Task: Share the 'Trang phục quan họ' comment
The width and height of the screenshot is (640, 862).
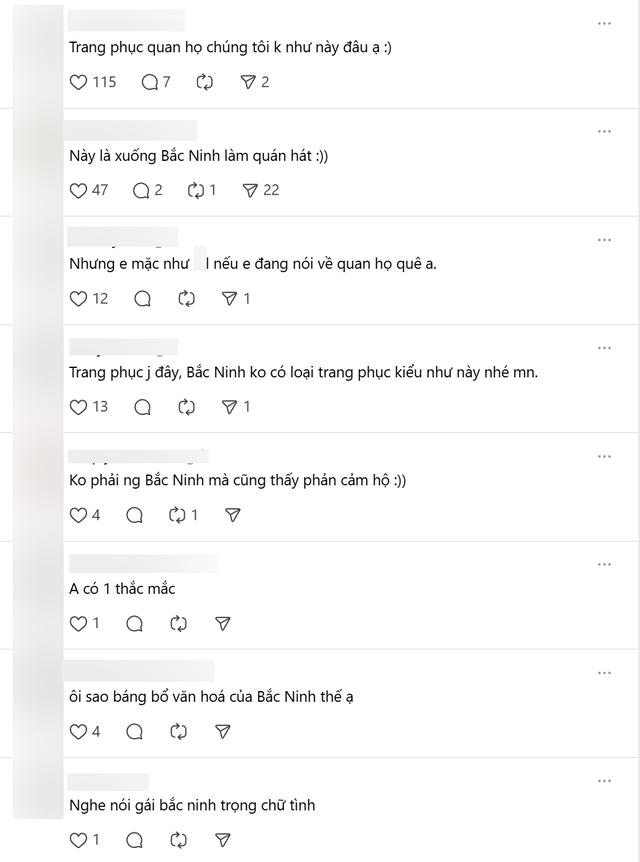Action: 249,82
